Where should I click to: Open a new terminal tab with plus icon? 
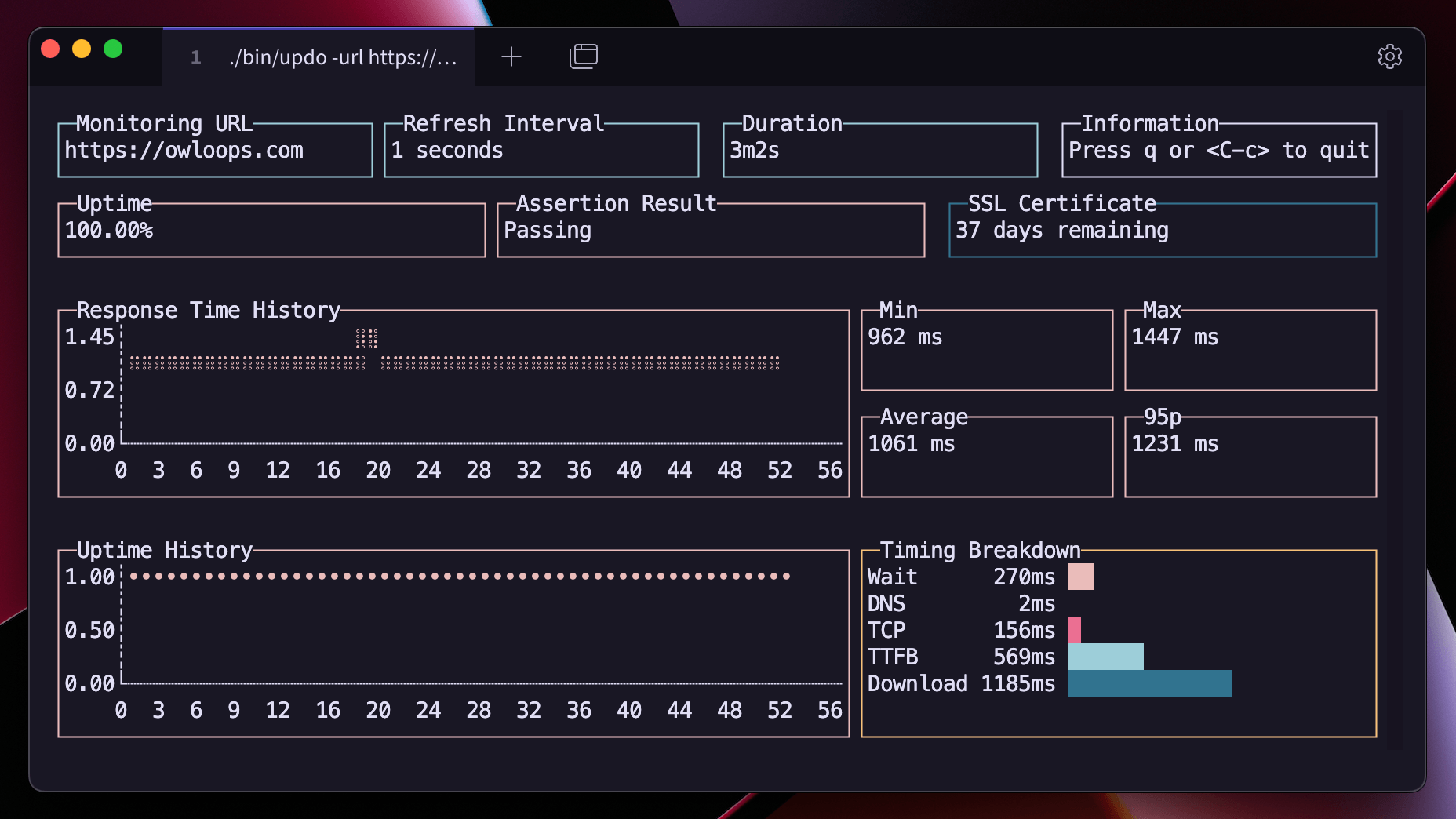pos(511,56)
